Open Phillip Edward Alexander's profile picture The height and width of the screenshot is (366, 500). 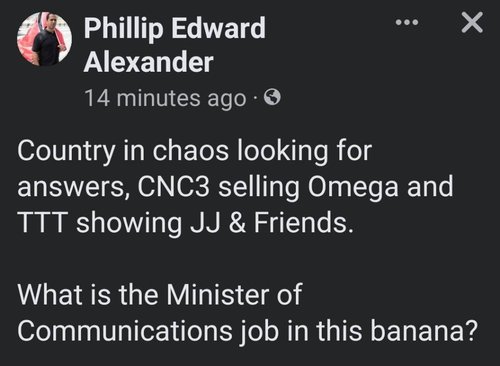(44, 39)
